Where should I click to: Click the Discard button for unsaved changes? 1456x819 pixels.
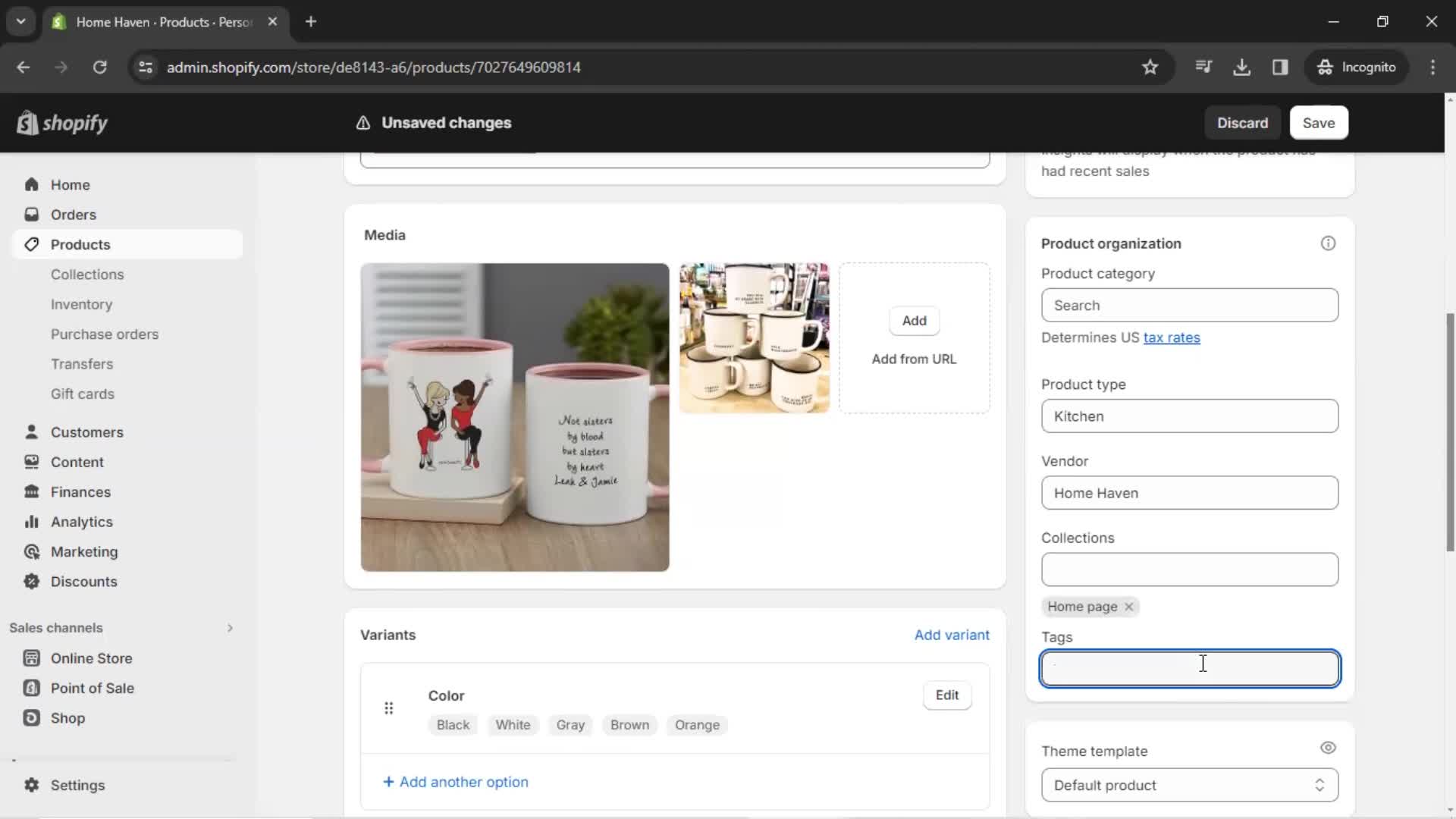[1242, 122]
